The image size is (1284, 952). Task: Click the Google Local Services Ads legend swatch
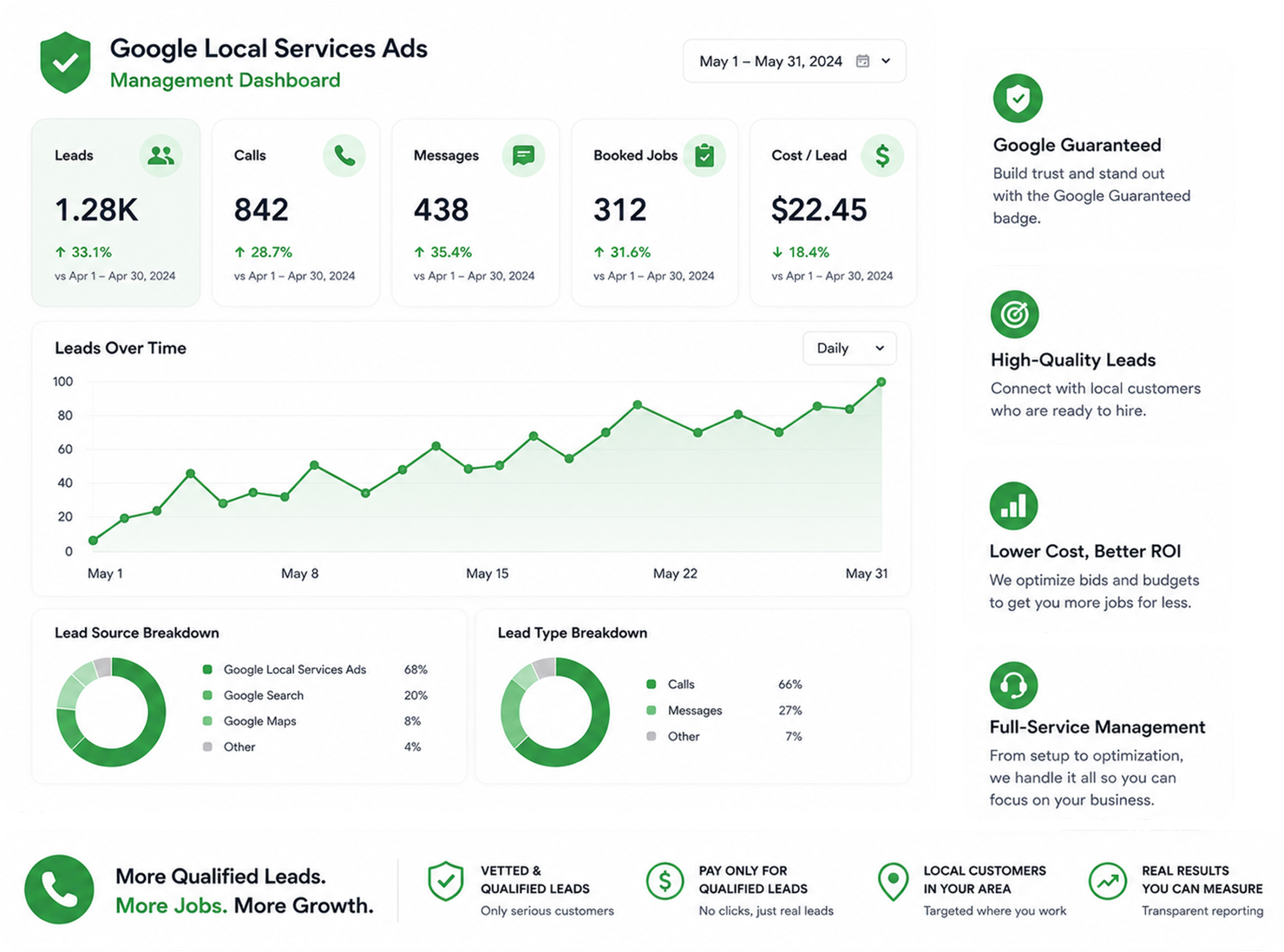208,669
